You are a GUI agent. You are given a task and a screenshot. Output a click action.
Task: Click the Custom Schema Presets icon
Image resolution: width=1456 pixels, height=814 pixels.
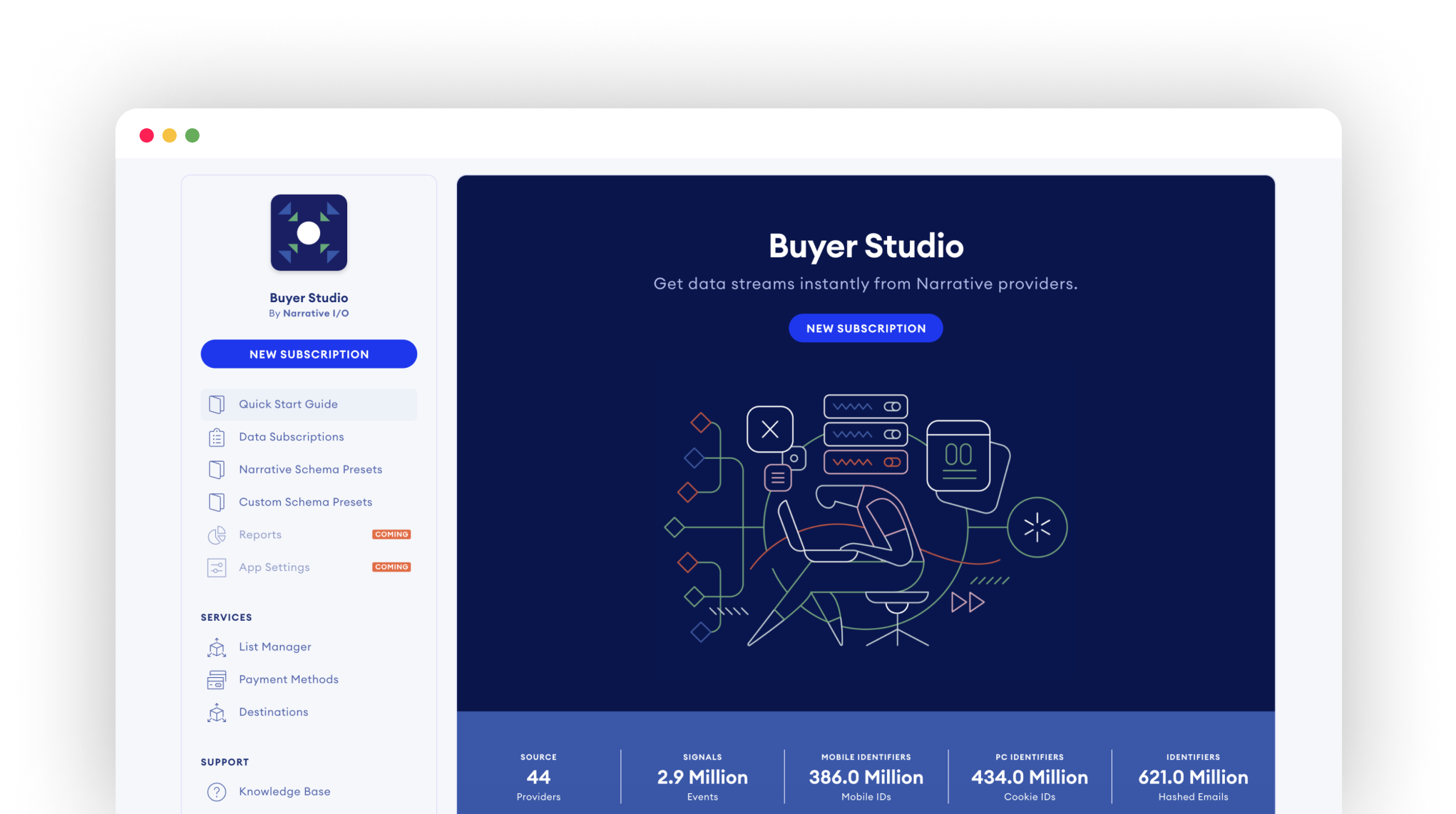coord(217,503)
